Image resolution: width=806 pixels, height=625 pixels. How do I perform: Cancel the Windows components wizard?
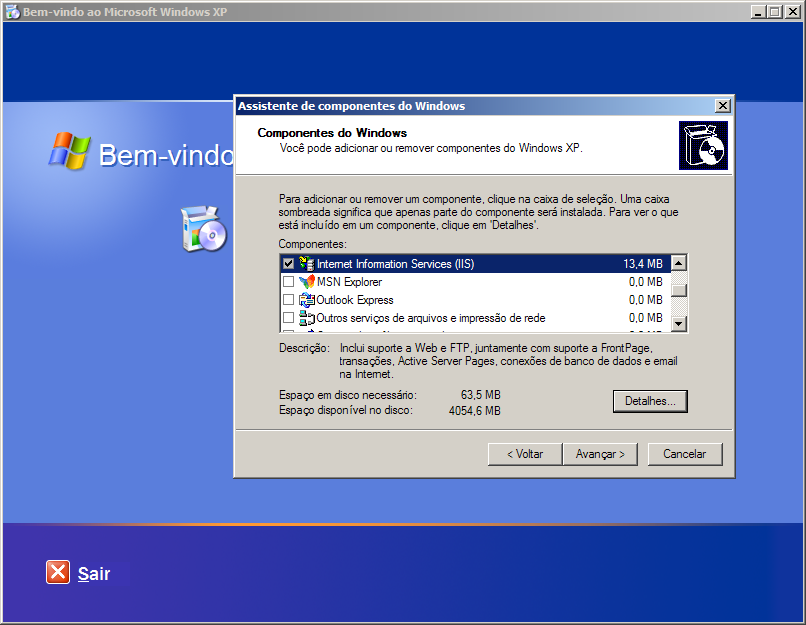(685, 454)
